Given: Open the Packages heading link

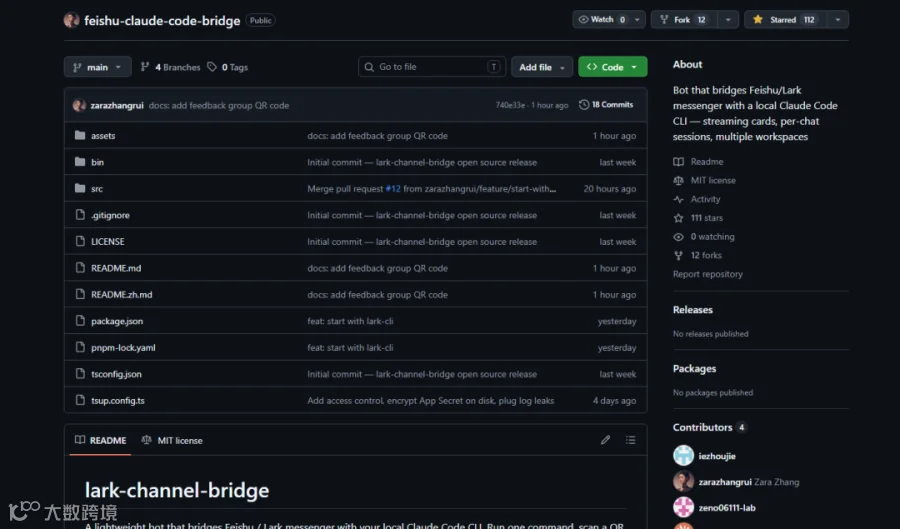Looking at the screenshot, I should 694,368.
